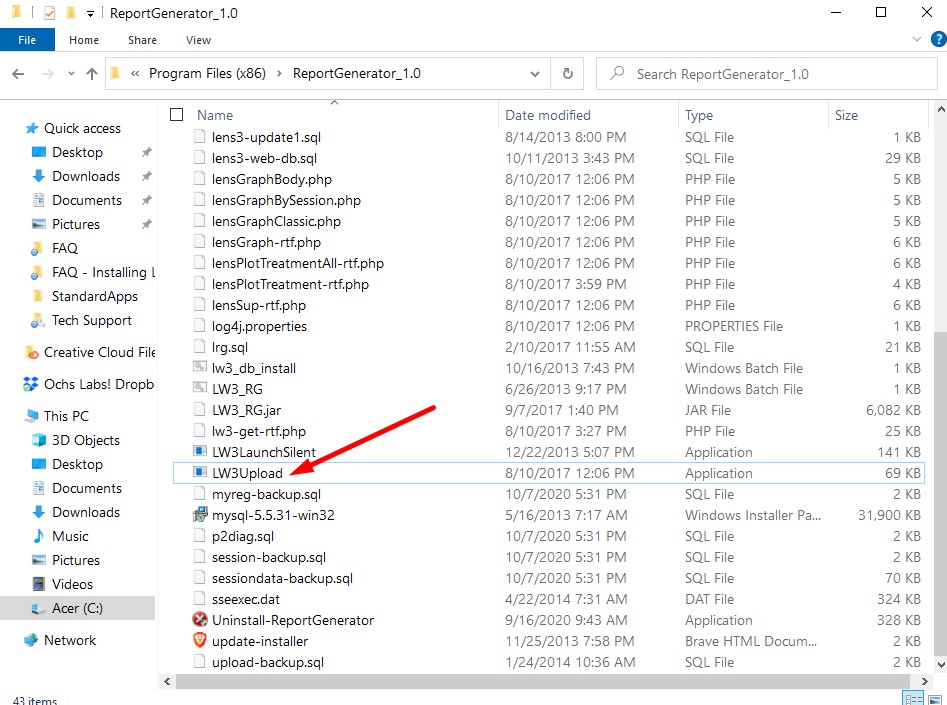
Task: Click Program Files (x86) in address bar
Action: (x=207, y=74)
